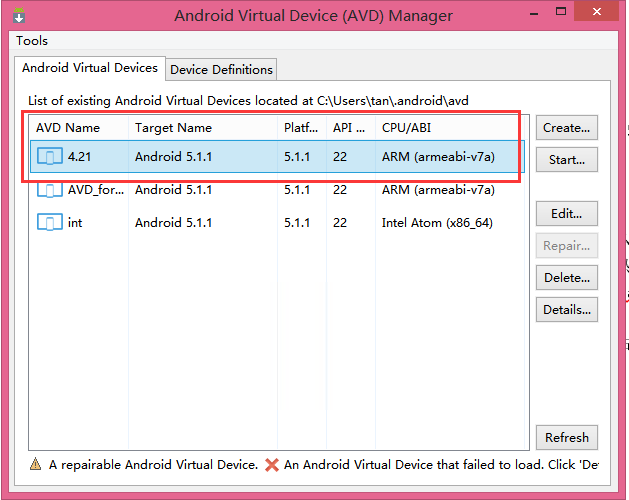Click Android 5.1.1 target in int row
This screenshot has height=500, width=629.
173,223
